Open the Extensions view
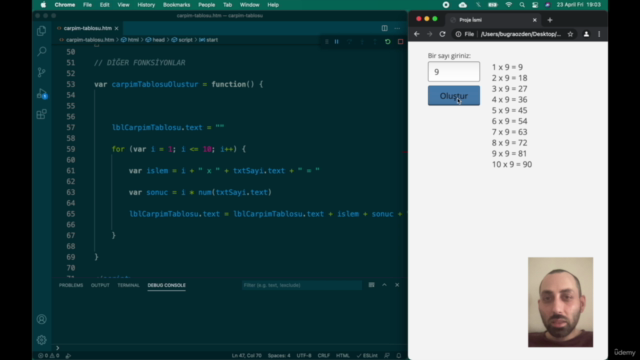The height and width of the screenshot is (360, 640). point(41,114)
